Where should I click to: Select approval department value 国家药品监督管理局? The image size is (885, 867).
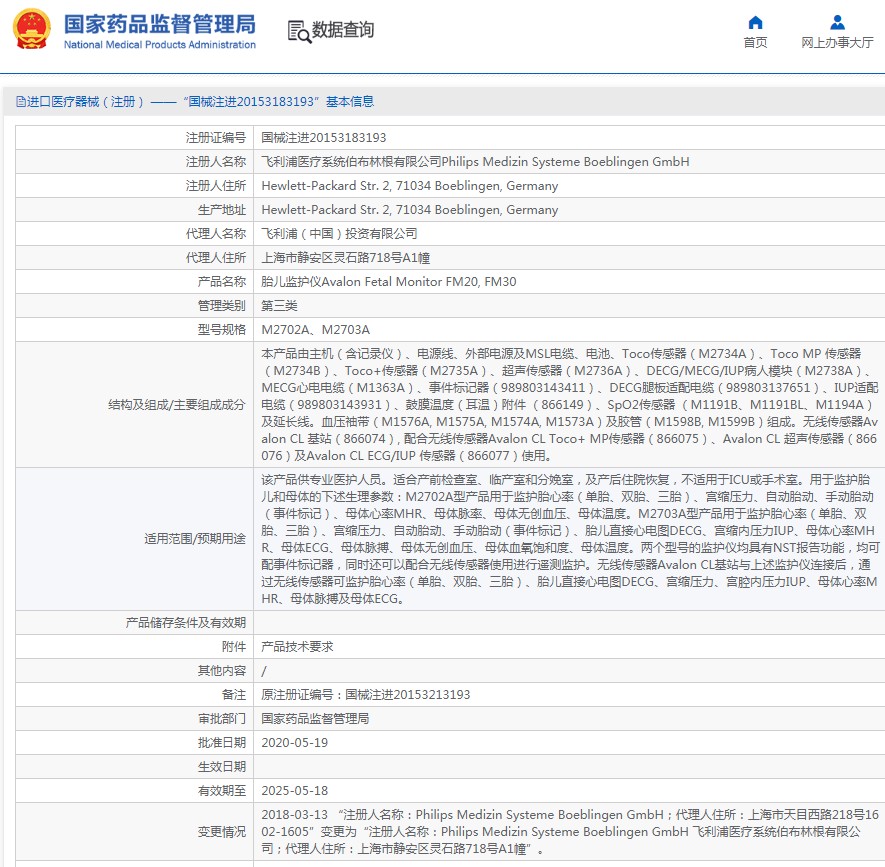(315, 719)
